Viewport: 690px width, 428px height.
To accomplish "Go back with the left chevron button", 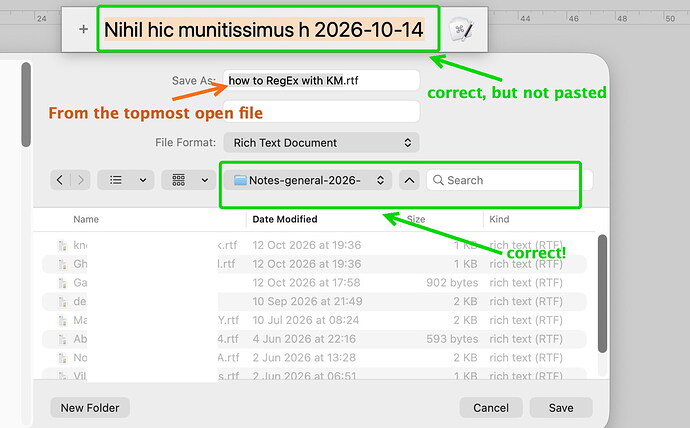I will [x=60, y=180].
